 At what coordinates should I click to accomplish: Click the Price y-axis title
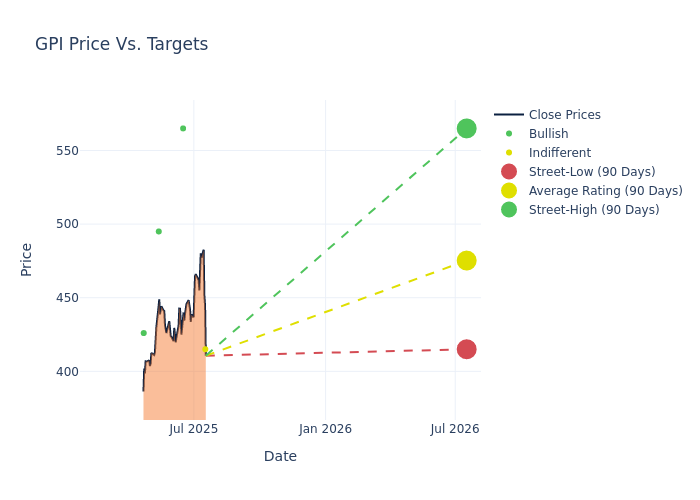coord(27,259)
